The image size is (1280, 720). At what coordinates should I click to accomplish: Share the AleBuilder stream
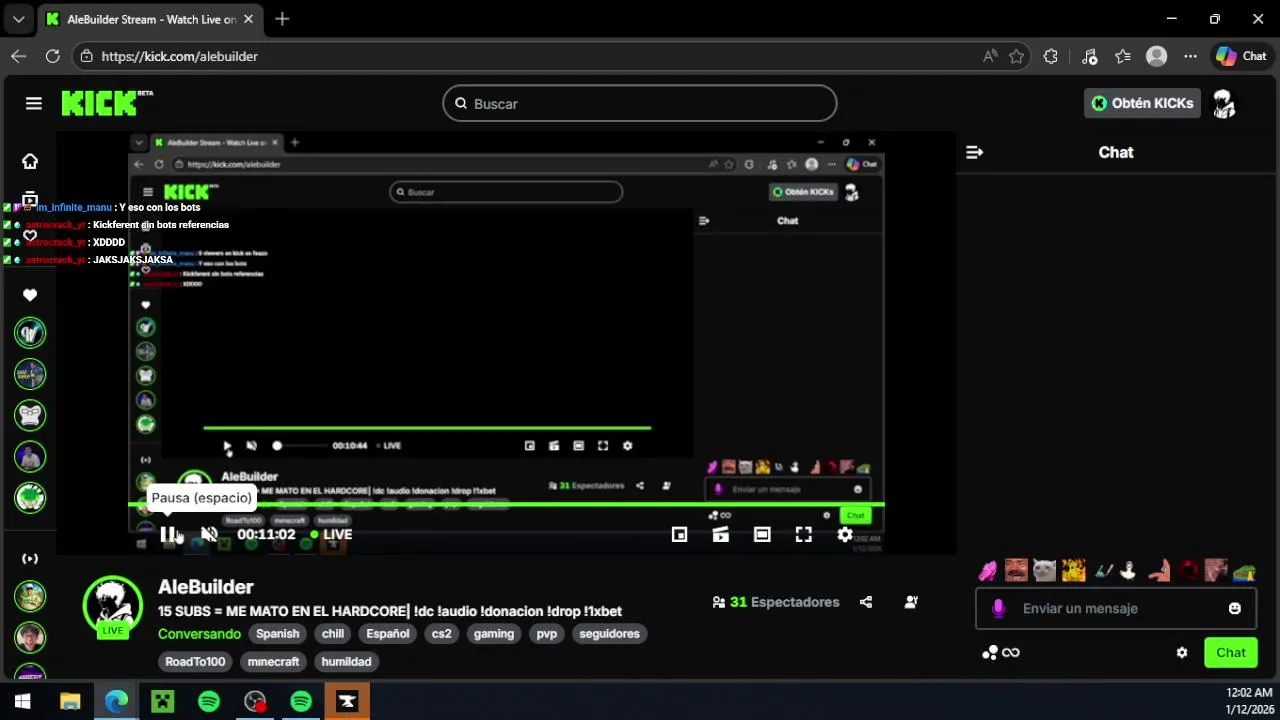tap(866, 602)
